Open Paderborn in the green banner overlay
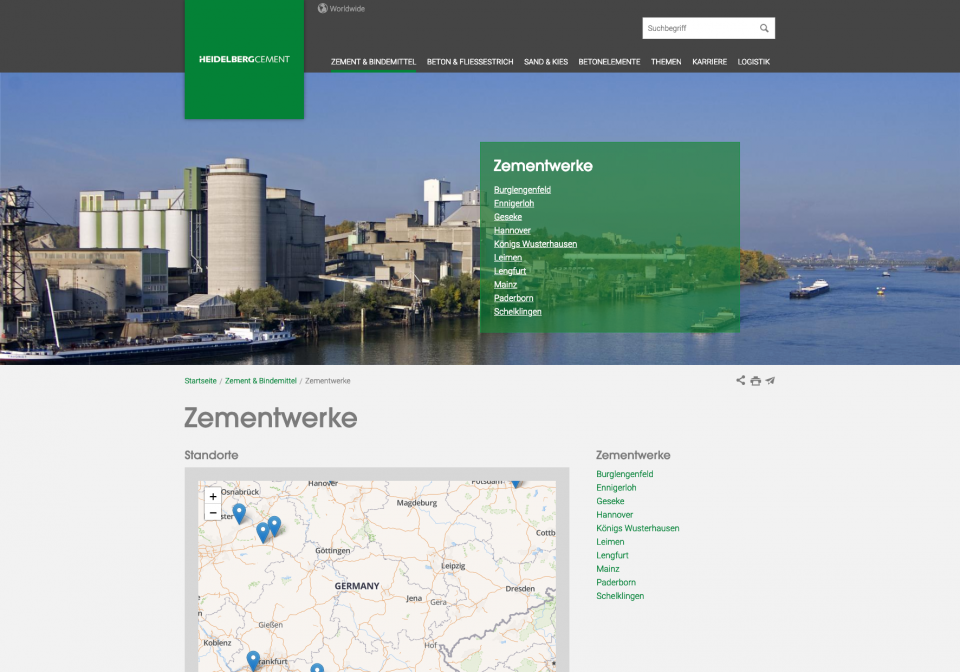The height and width of the screenshot is (672, 960). [x=514, y=298]
